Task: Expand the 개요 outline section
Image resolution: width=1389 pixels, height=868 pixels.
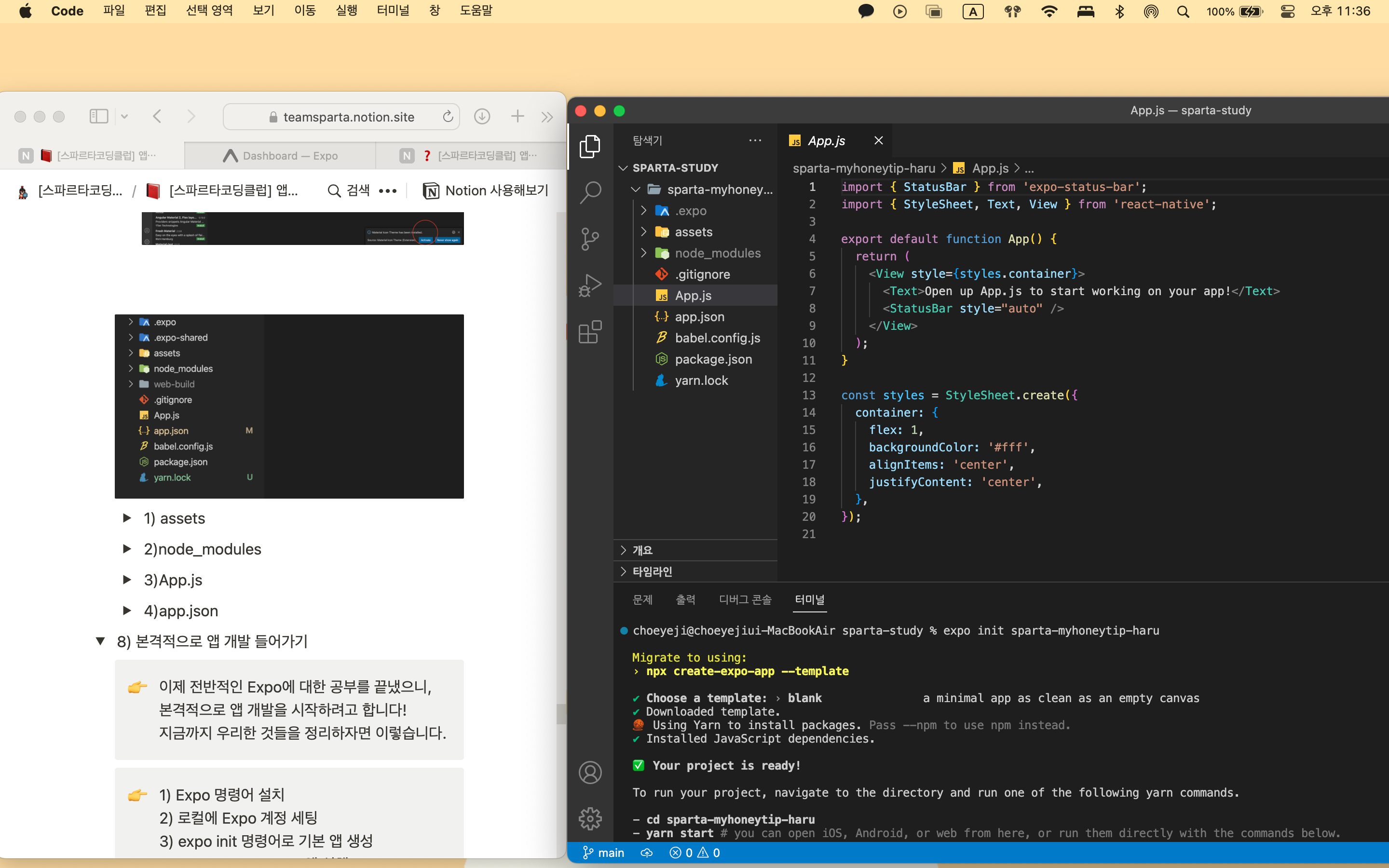Action: 695,550
